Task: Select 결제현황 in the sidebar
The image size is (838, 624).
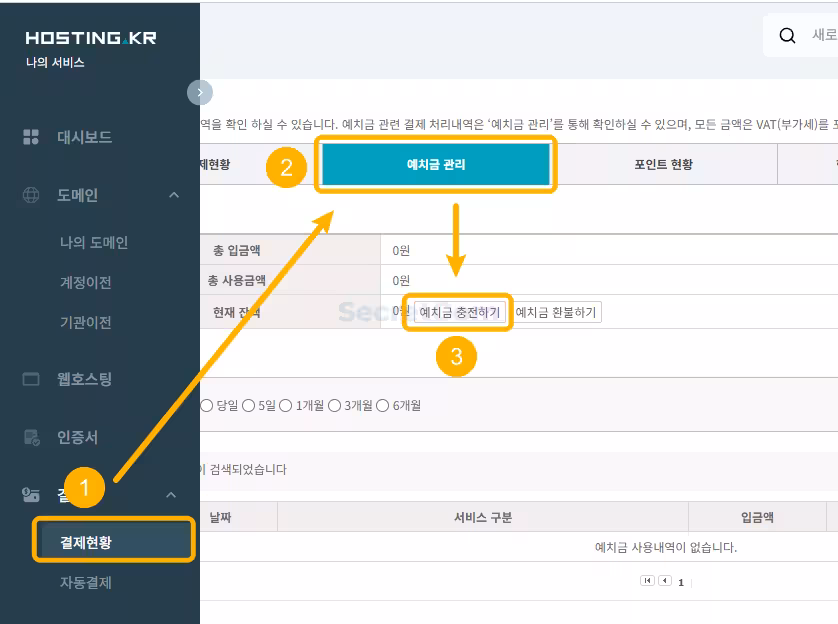Action: click(114, 542)
